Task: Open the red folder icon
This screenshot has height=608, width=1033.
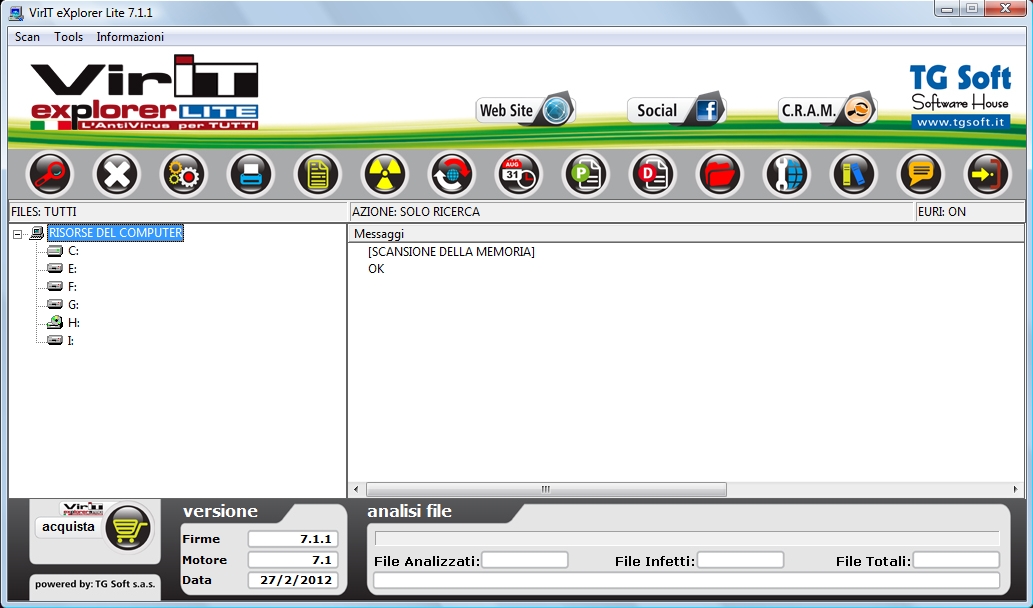Action: 719,175
